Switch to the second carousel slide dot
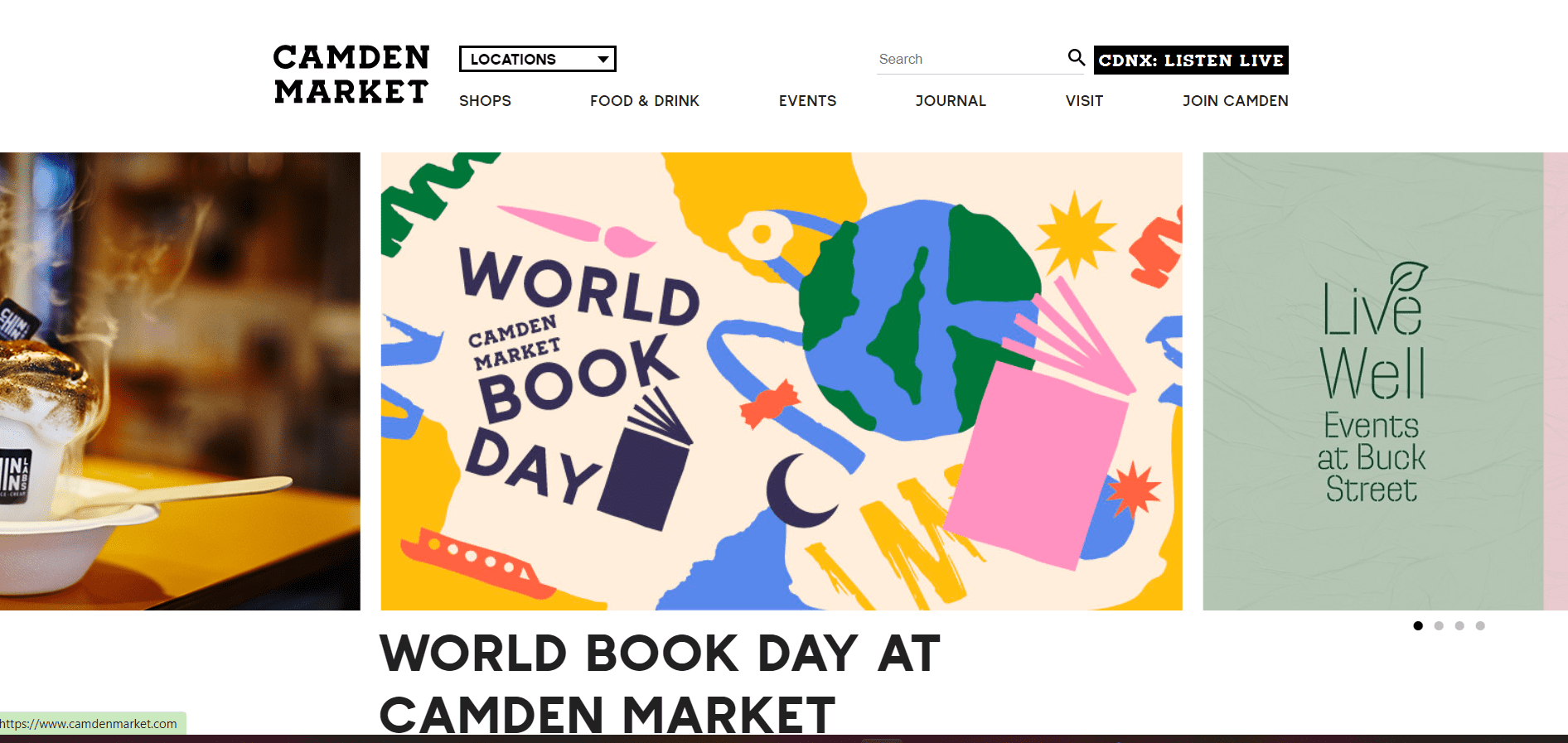Viewport: 1568px width, 743px height. coord(1439,625)
